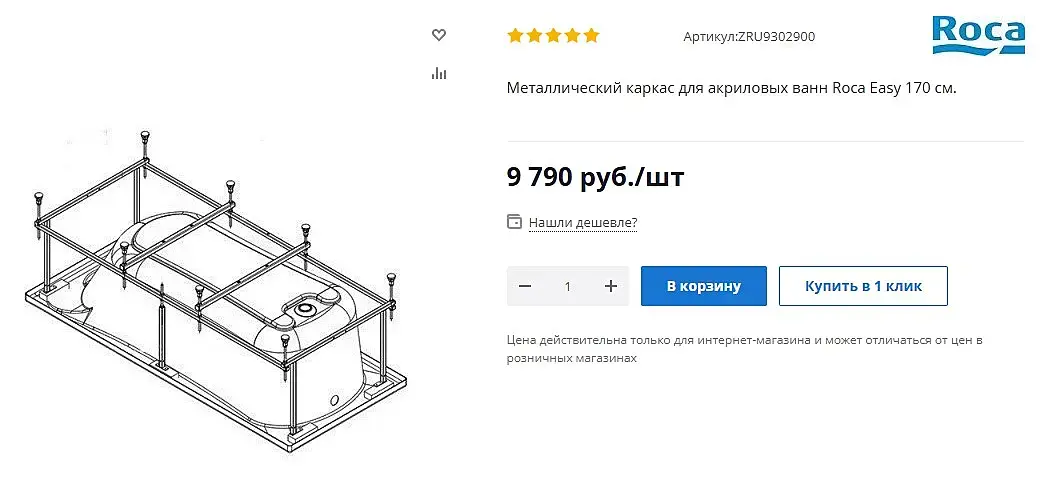Image resolution: width=1048 pixels, height=479 pixels.
Task: Click the Roca brand logo
Action: [978, 35]
